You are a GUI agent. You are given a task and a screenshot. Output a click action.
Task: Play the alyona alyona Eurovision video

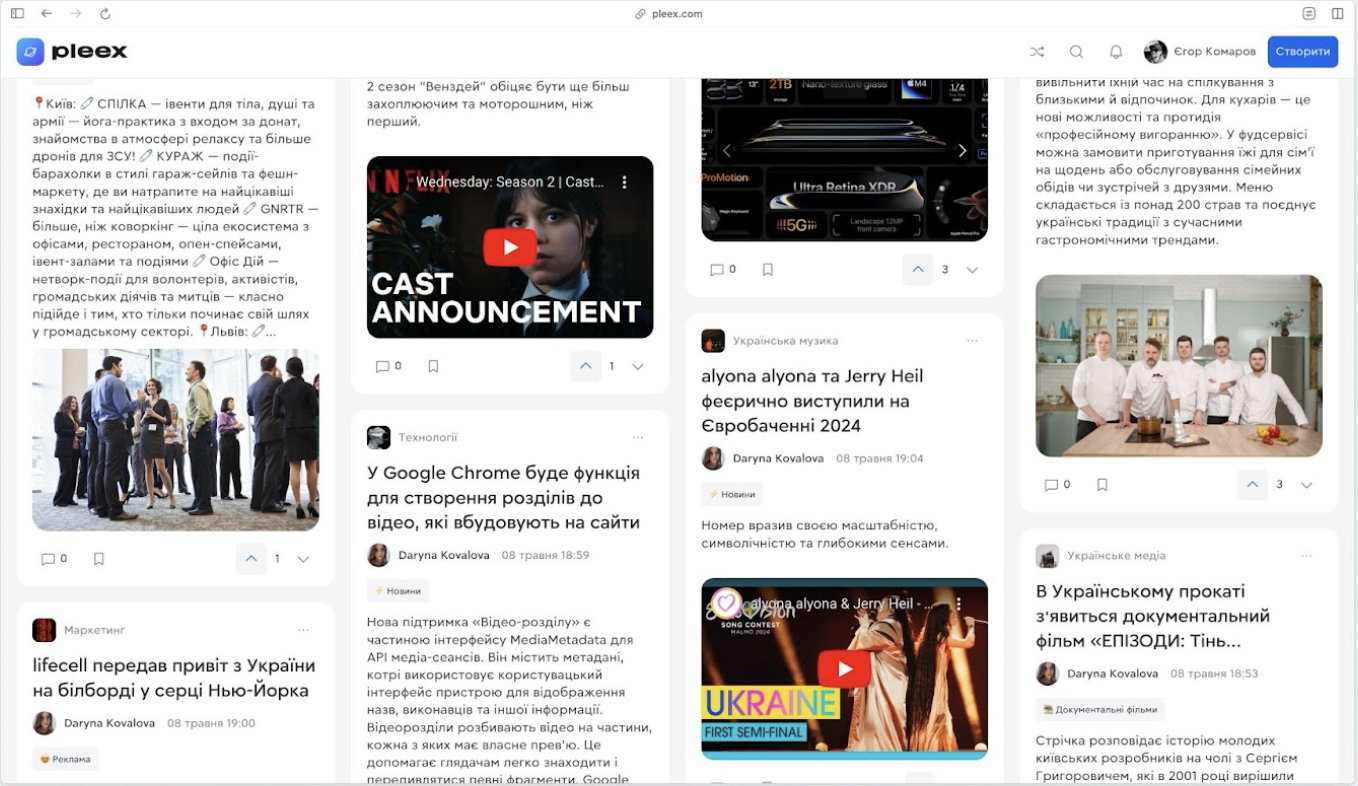coord(844,669)
